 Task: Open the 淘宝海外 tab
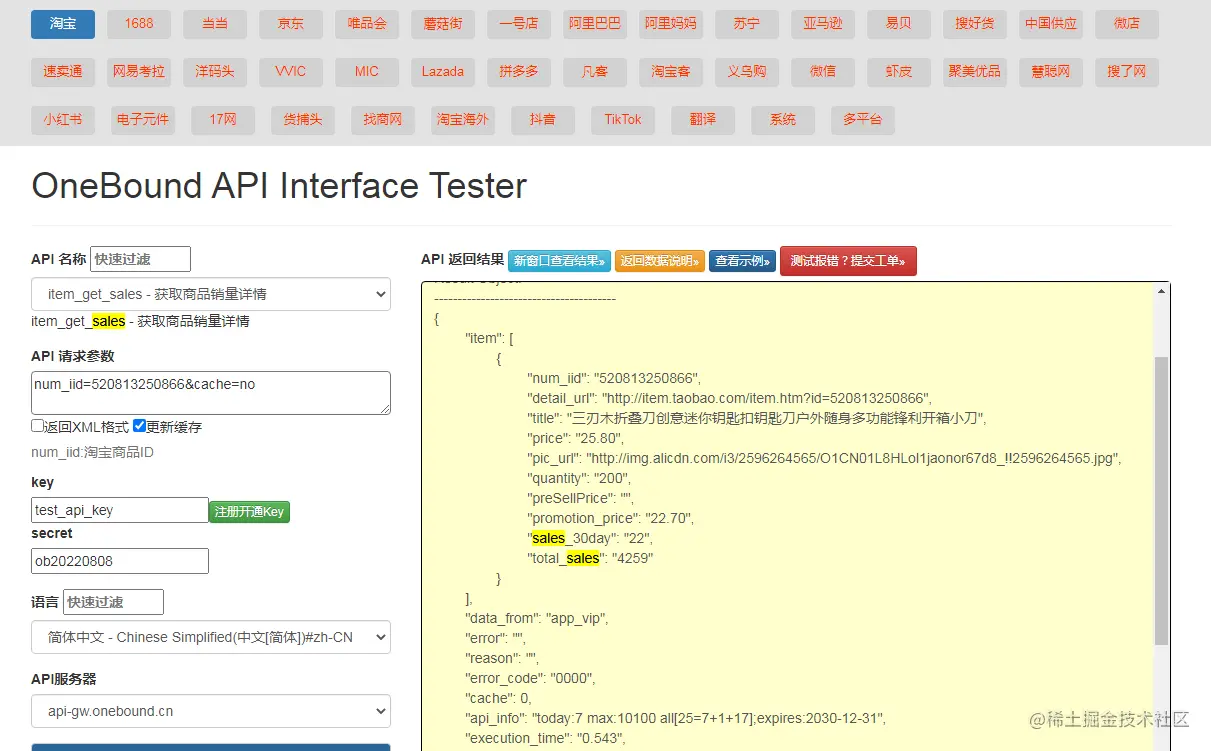(463, 120)
